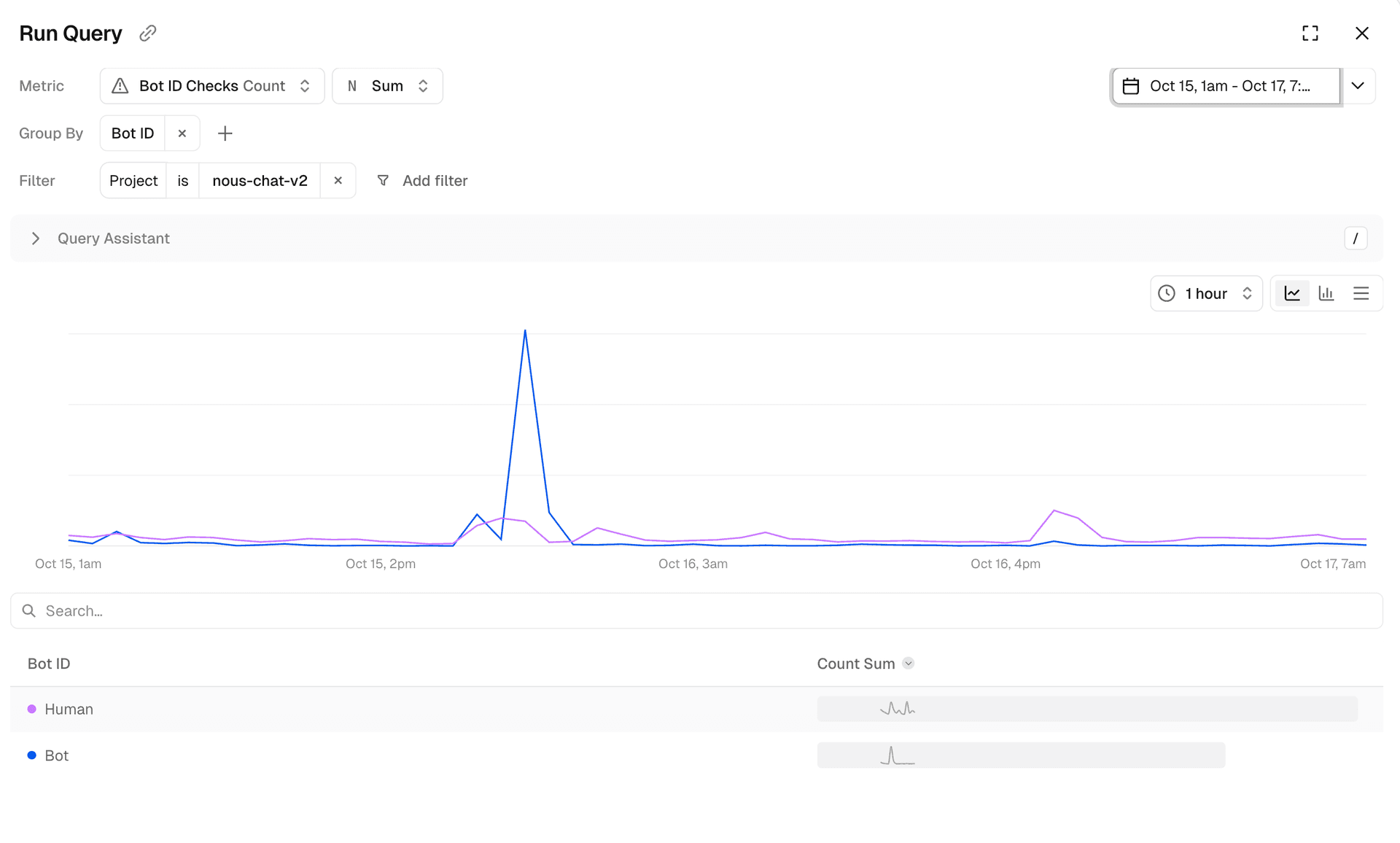The width and height of the screenshot is (1400, 843).
Task: Expand the Query Assistant section
Action: click(36, 238)
